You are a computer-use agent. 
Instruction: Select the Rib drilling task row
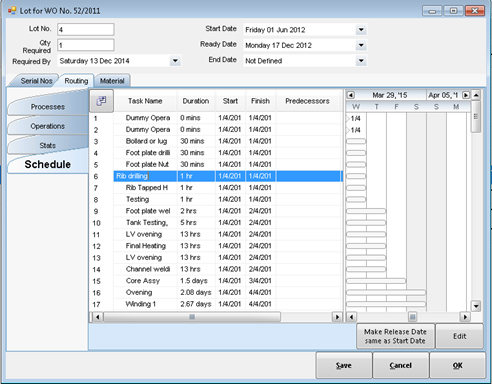[x=228, y=176]
